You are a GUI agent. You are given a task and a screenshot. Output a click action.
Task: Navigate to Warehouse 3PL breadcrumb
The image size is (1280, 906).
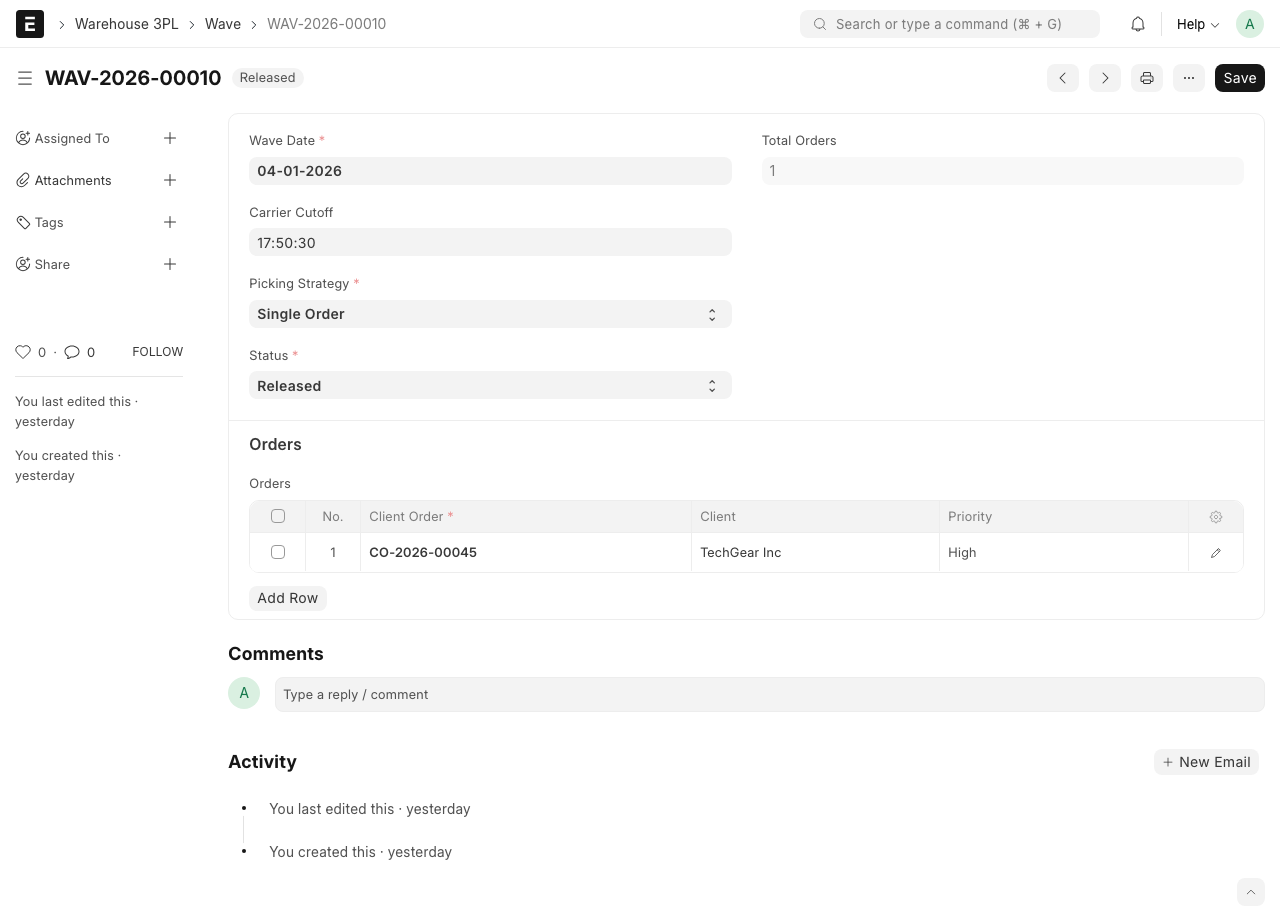126,24
